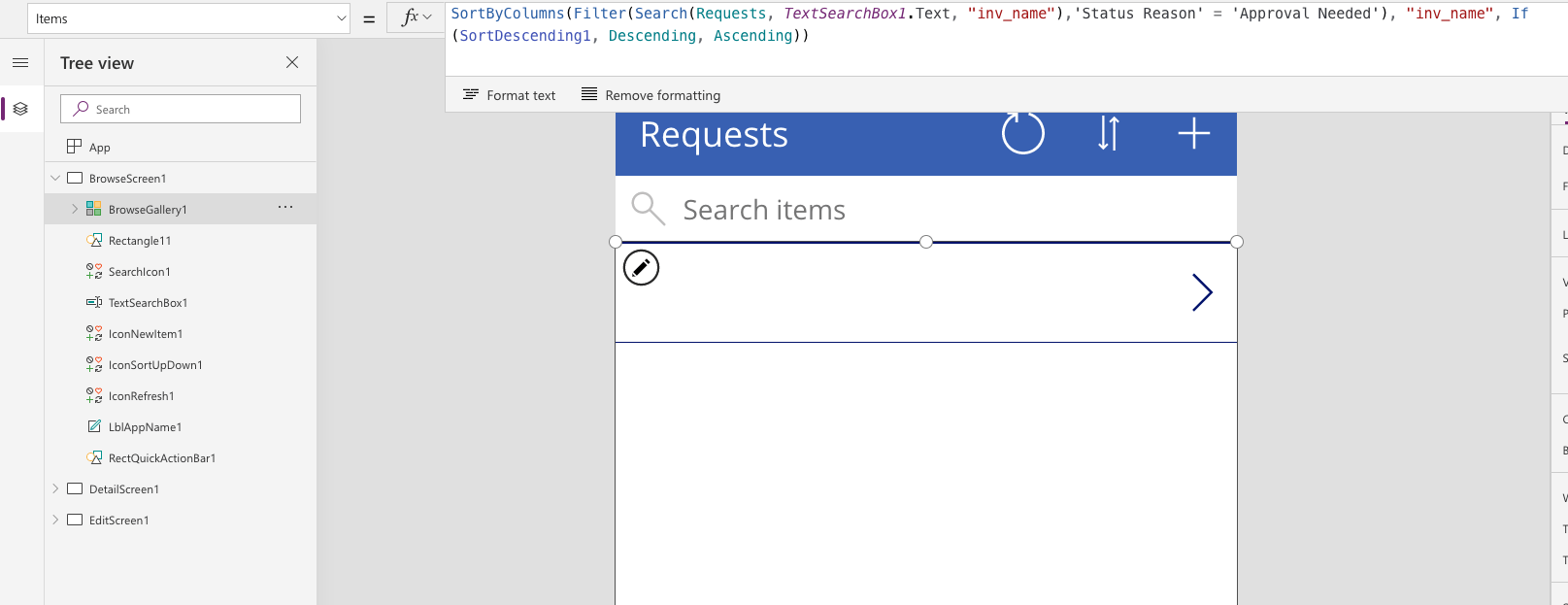This screenshot has height=605, width=1568.
Task: Select the Tree view layers icon
Action: [20, 109]
